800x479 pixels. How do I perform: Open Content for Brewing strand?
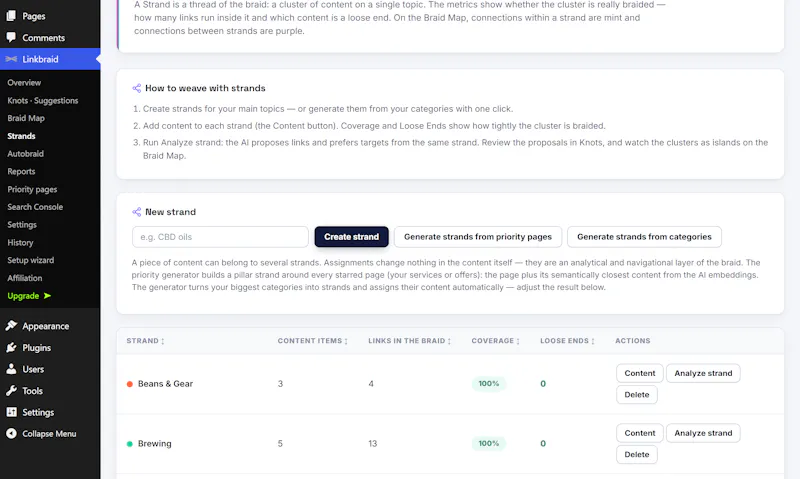(640, 433)
